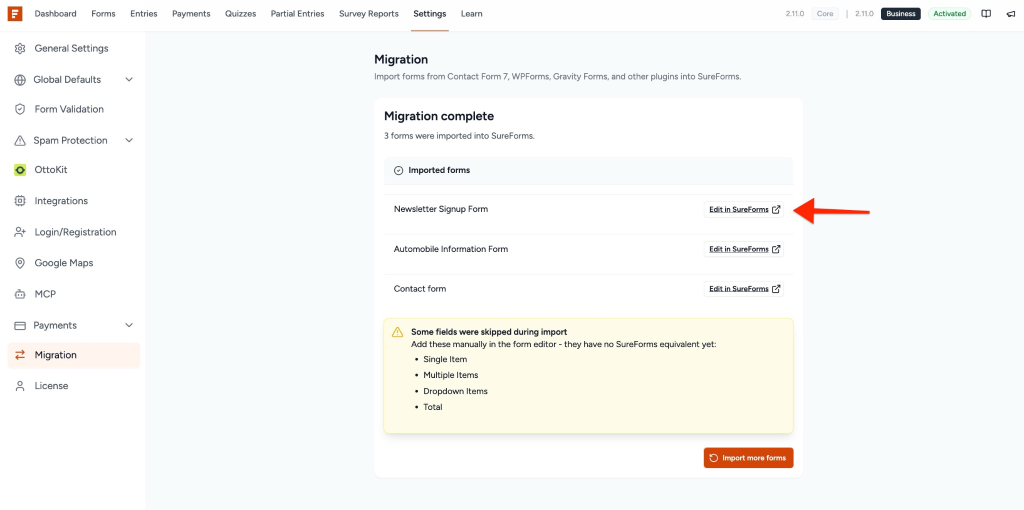
Task: Expand the Spam Protection chevron
Action: [129, 140]
